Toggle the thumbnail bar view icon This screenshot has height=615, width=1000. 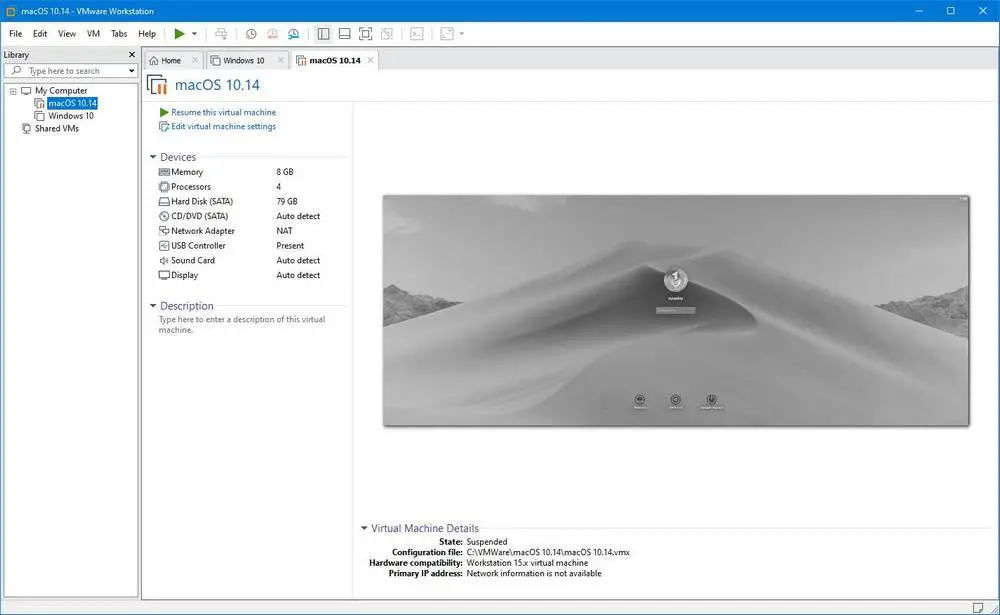tap(344, 34)
